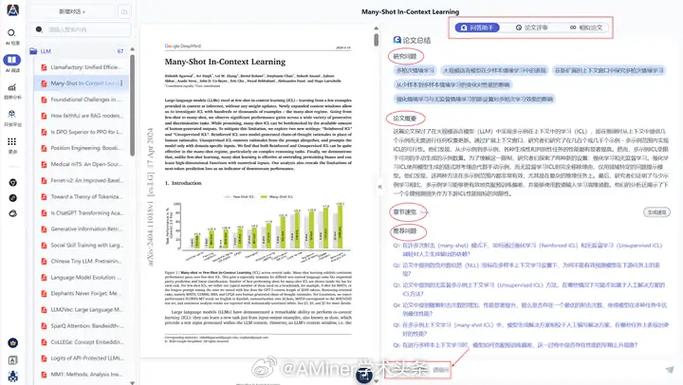Click the blue robot icon at the sidebar bottom

tap(13, 376)
